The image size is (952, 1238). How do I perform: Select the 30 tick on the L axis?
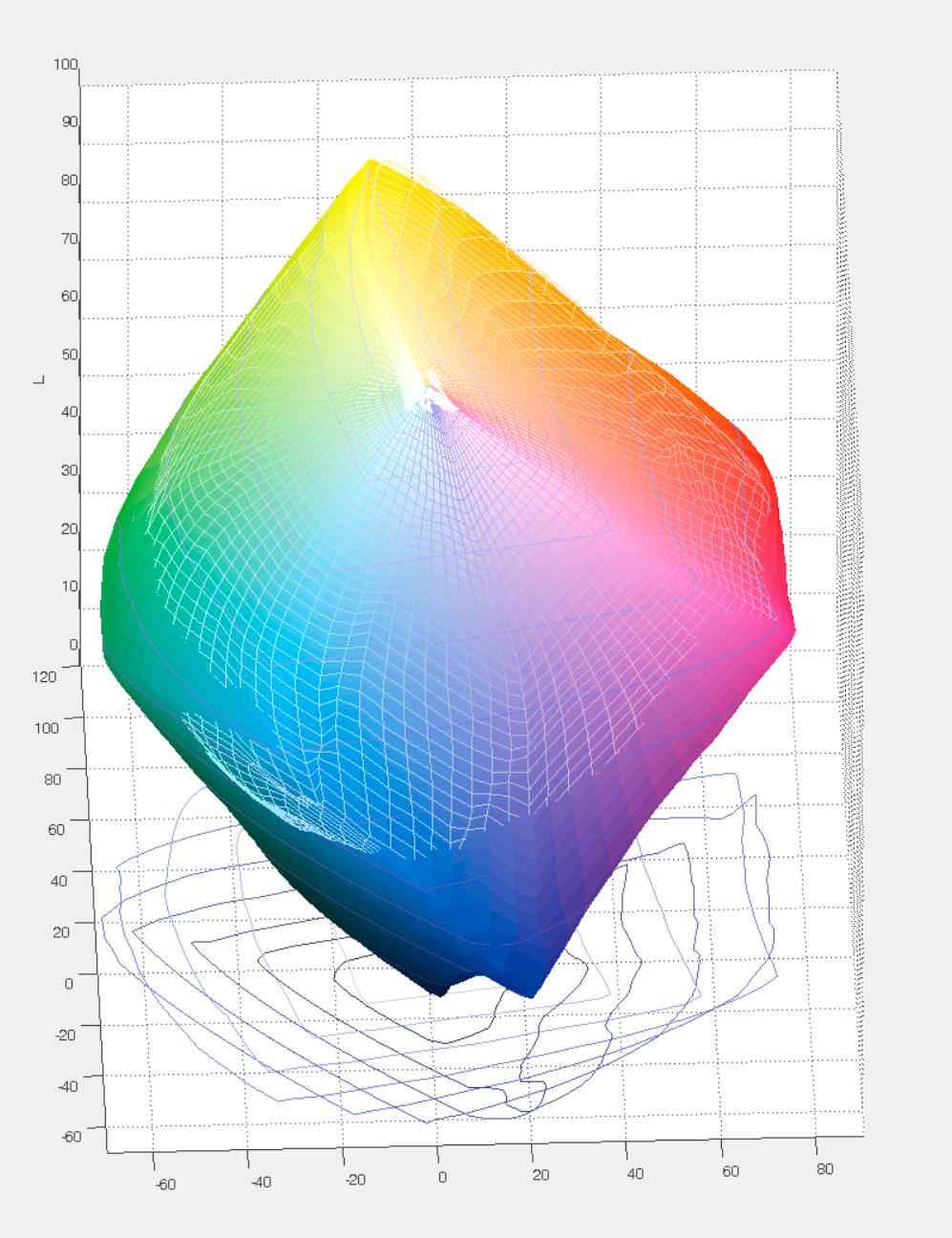tap(68, 471)
